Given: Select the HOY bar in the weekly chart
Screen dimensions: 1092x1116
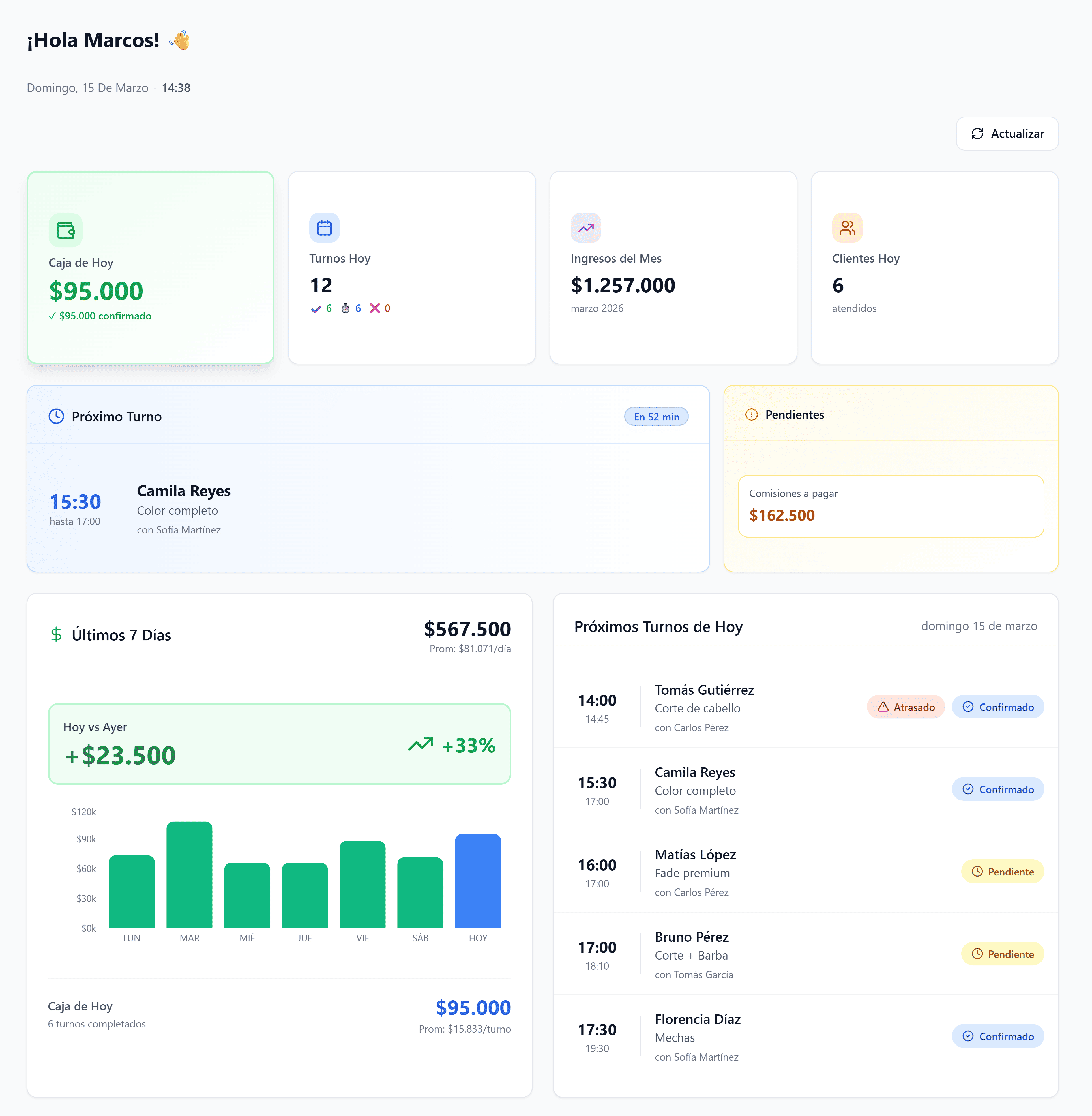Looking at the screenshot, I should [478, 886].
